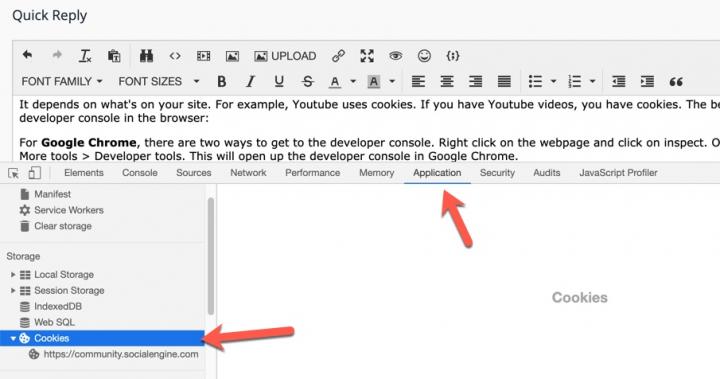
Task: Expand the Local Storage tree node
Action: point(13,275)
